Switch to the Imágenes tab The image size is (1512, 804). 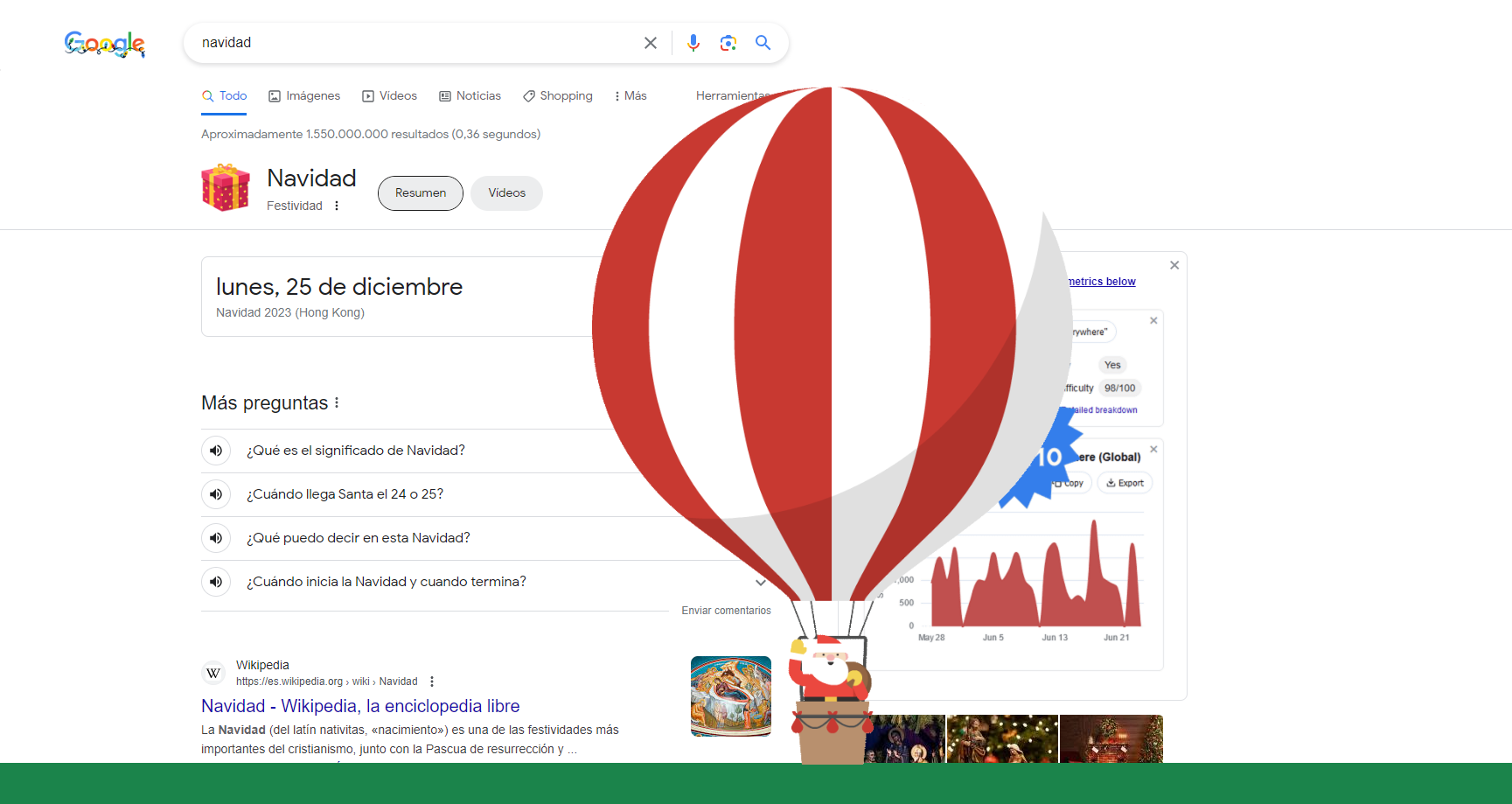pos(304,96)
